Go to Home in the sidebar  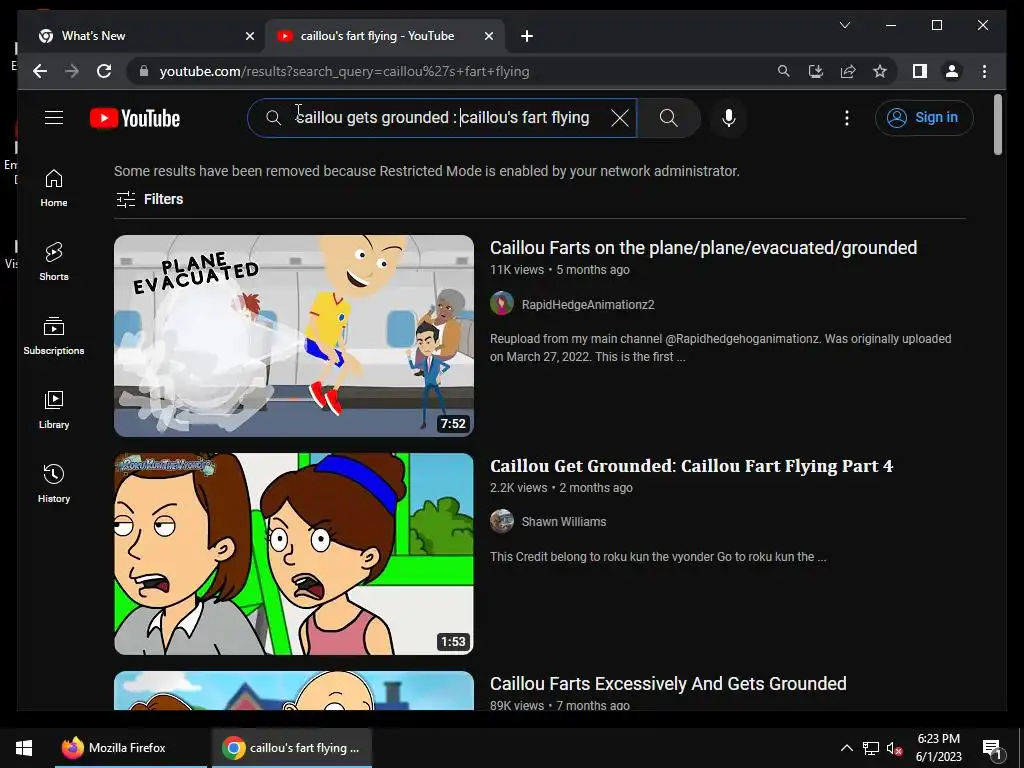(54, 188)
